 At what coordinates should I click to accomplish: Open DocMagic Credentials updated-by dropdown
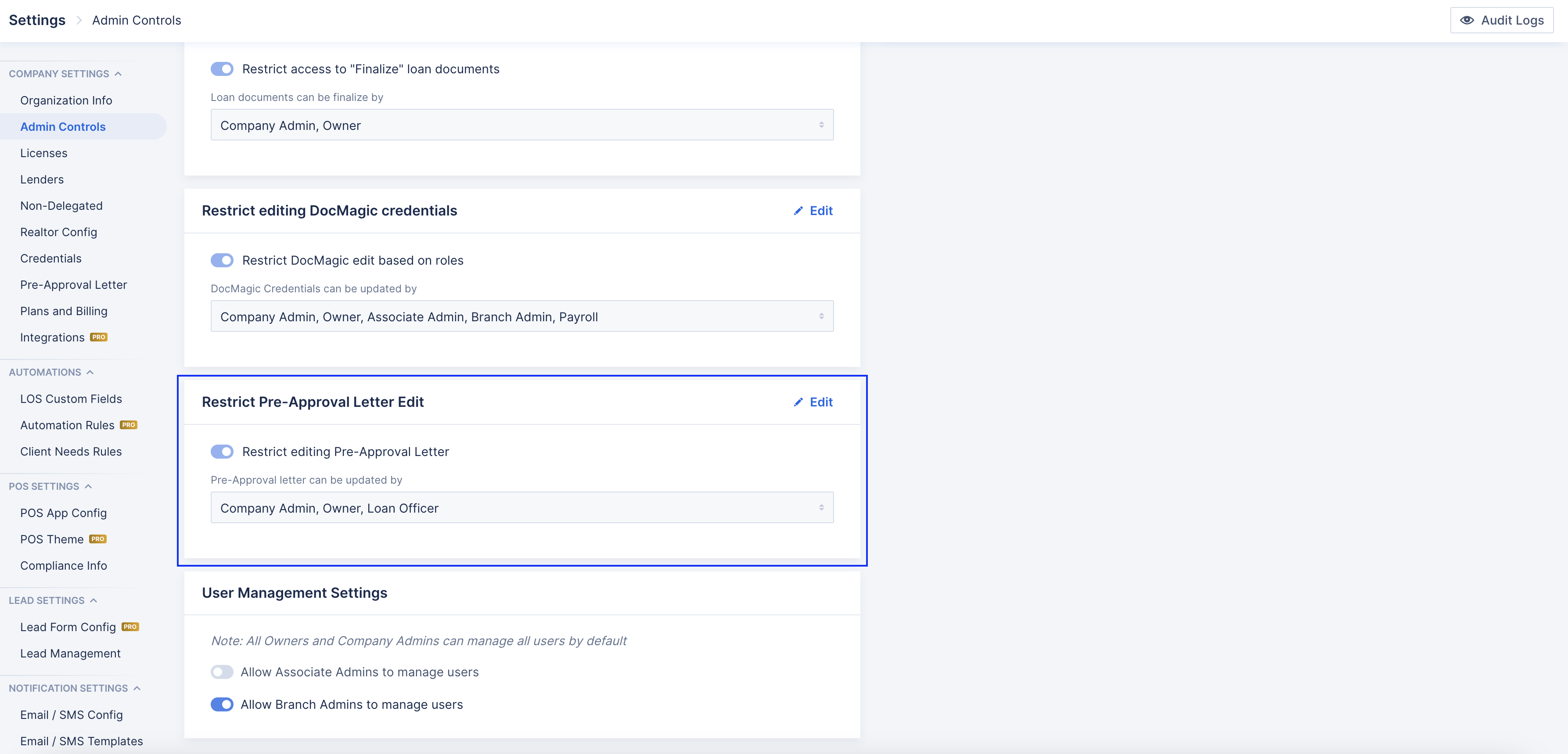click(x=521, y=316)
